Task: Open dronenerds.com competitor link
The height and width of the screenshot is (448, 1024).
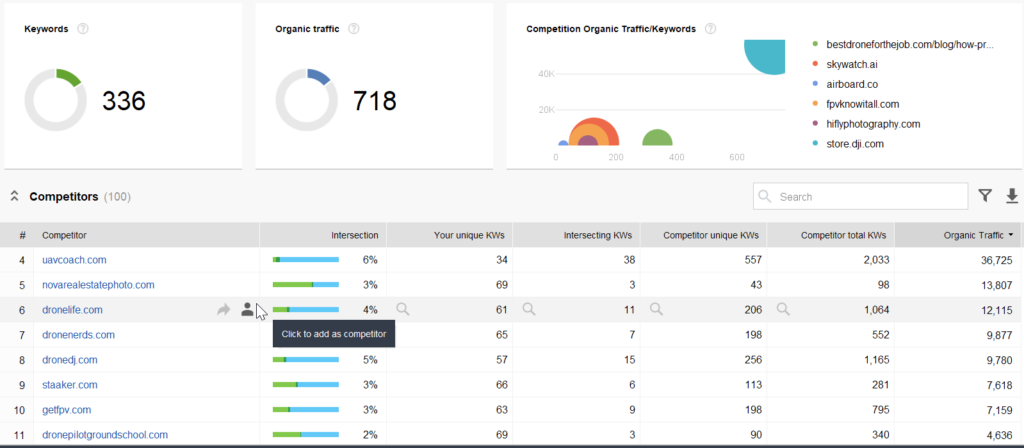Action: click(78, 335)
